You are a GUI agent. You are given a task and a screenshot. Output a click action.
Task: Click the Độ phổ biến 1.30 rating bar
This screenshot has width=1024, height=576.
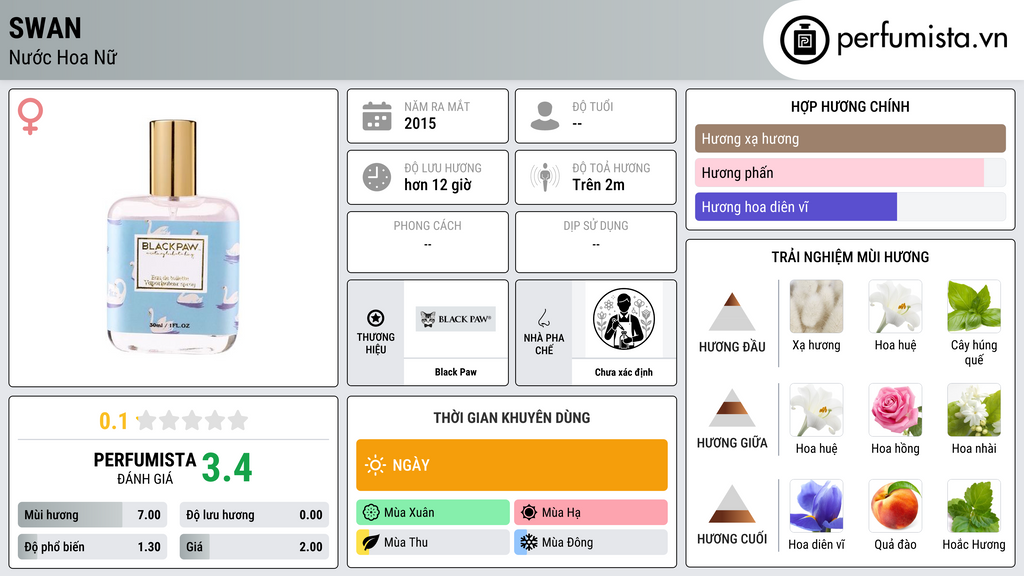(x=92, y=547)
